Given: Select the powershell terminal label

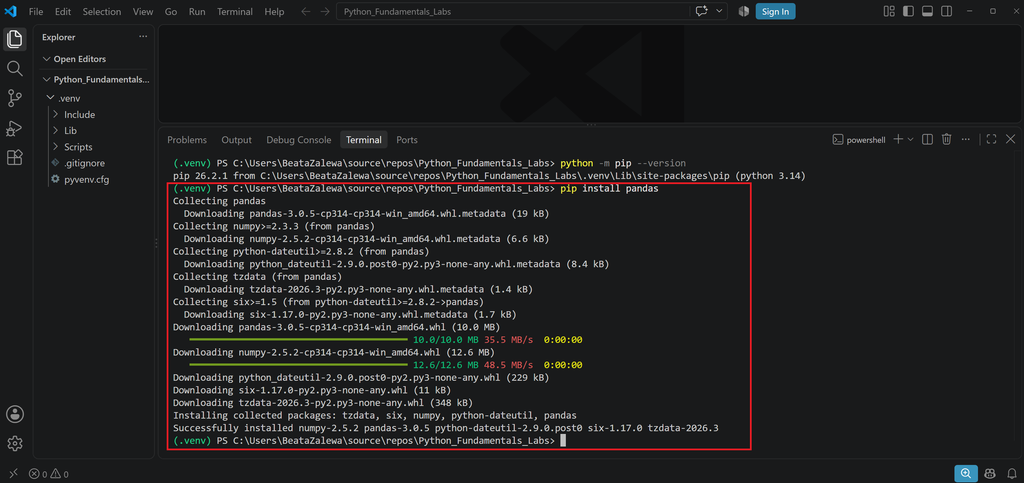Looking at the screenshot, I should [x=861, y=140].
